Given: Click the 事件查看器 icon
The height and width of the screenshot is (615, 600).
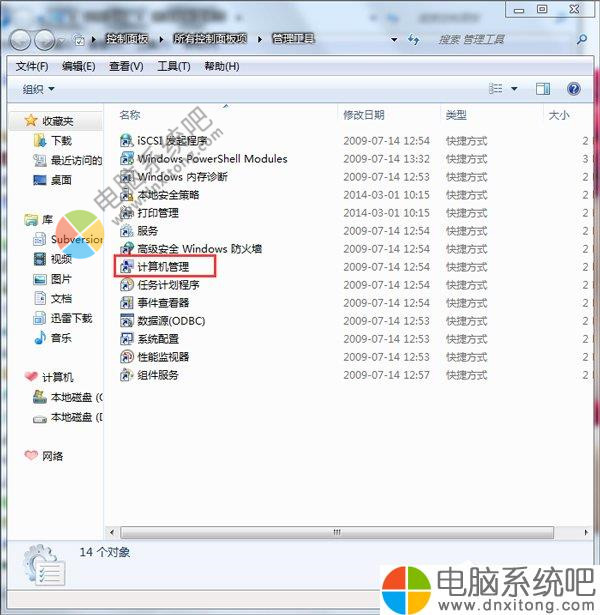Looking at the screenshot, I should [x=127, y=303].
